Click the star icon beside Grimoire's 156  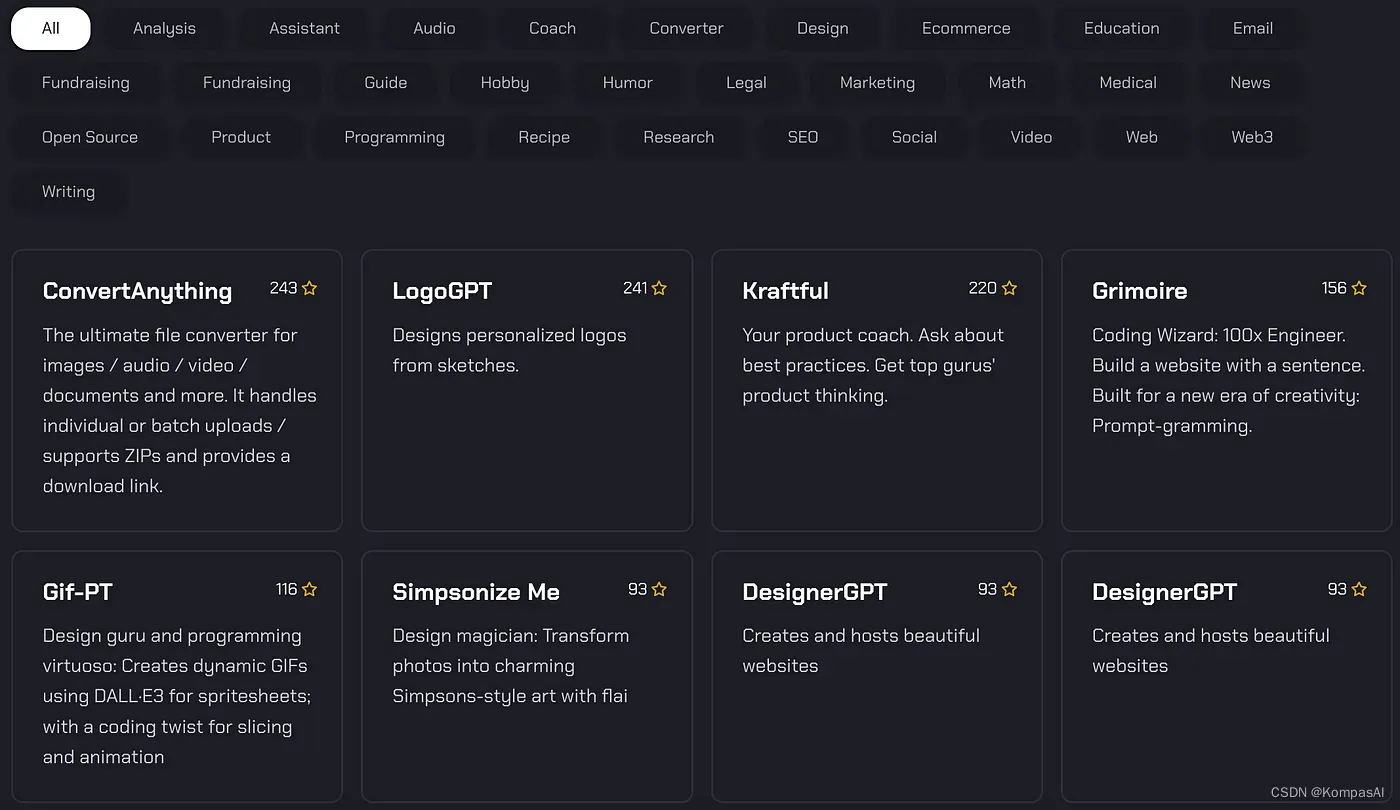(x=1359, y=288)
